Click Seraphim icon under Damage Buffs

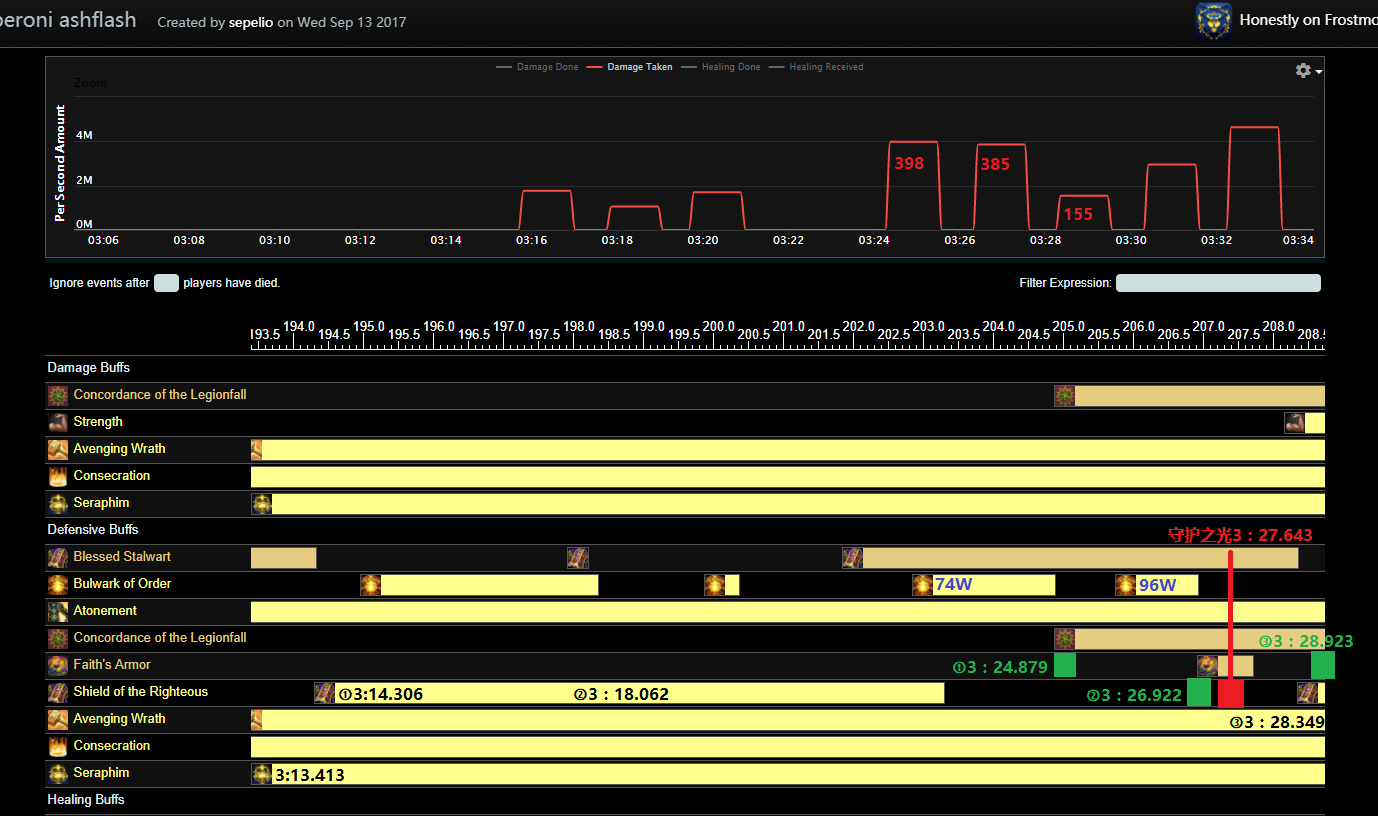[x=58, y=503]
